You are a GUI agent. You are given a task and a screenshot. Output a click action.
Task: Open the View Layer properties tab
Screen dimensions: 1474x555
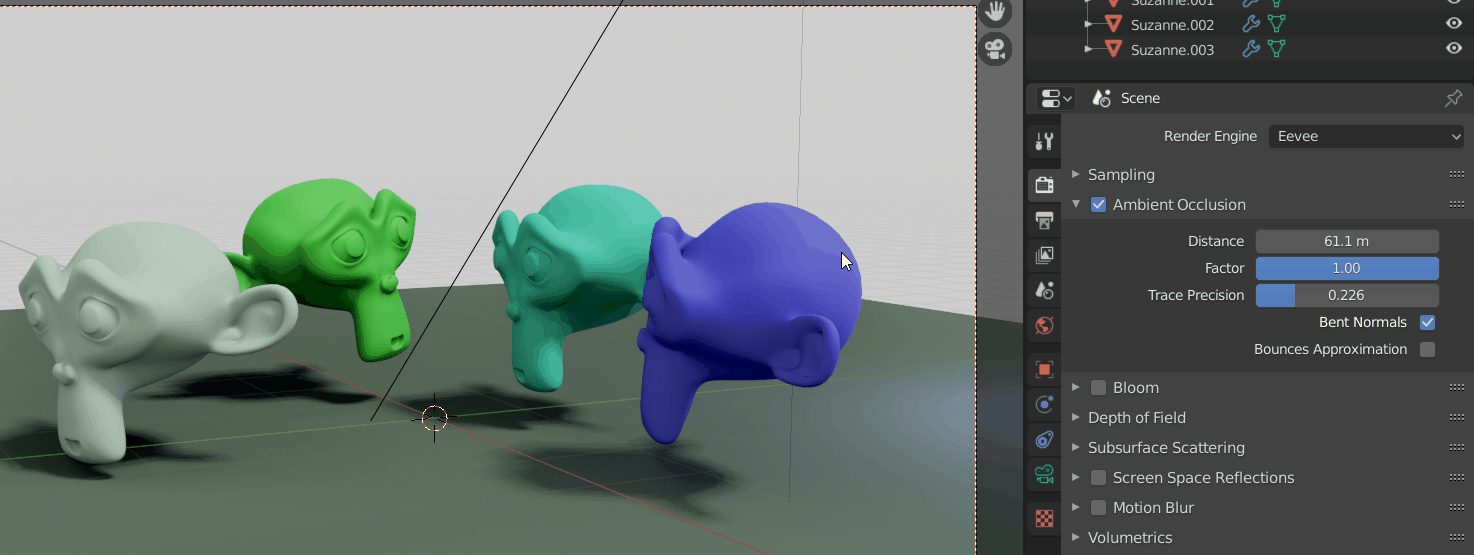1044,255
